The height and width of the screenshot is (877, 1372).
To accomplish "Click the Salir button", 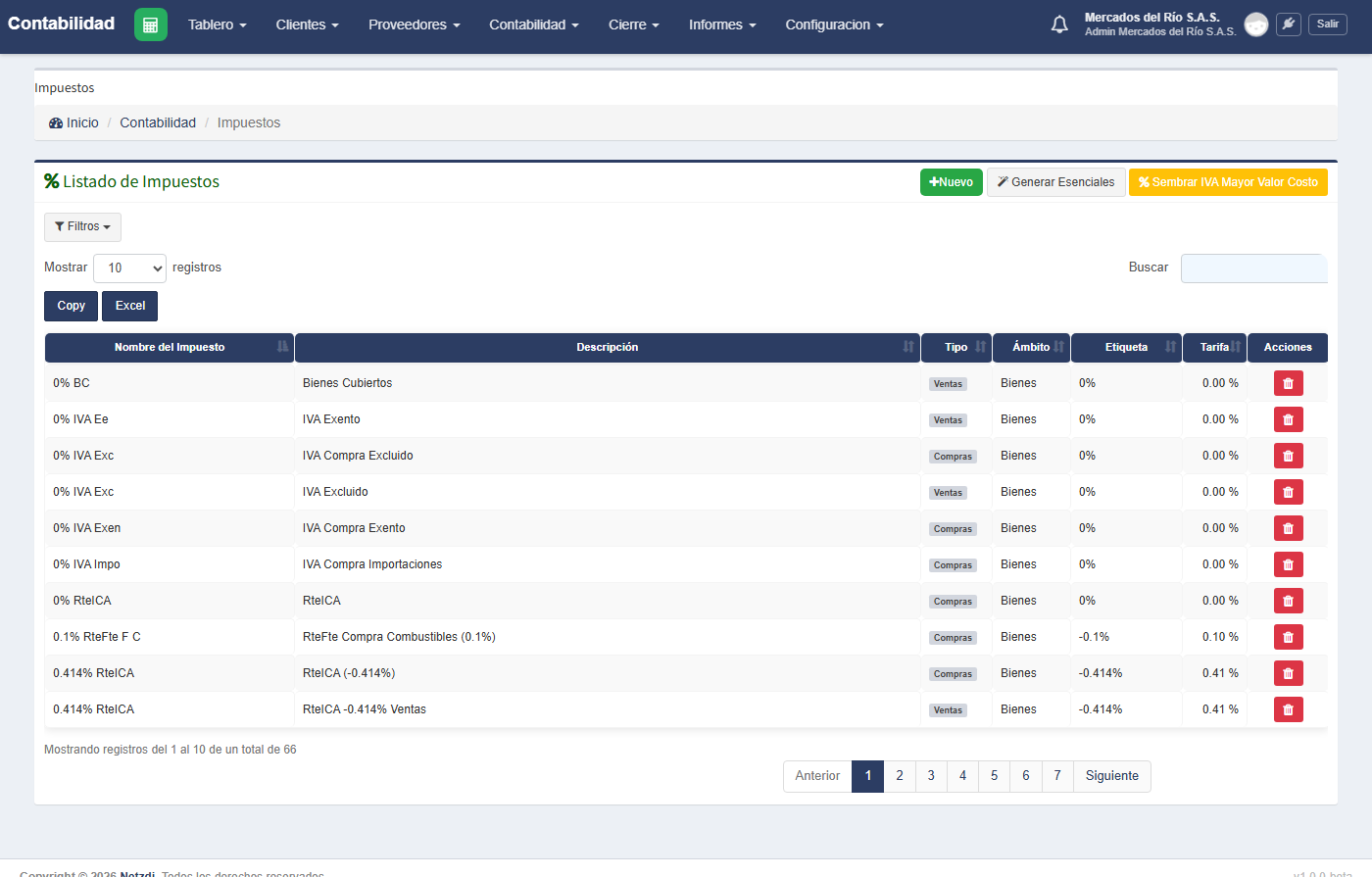I will (x=1328, y=24).
